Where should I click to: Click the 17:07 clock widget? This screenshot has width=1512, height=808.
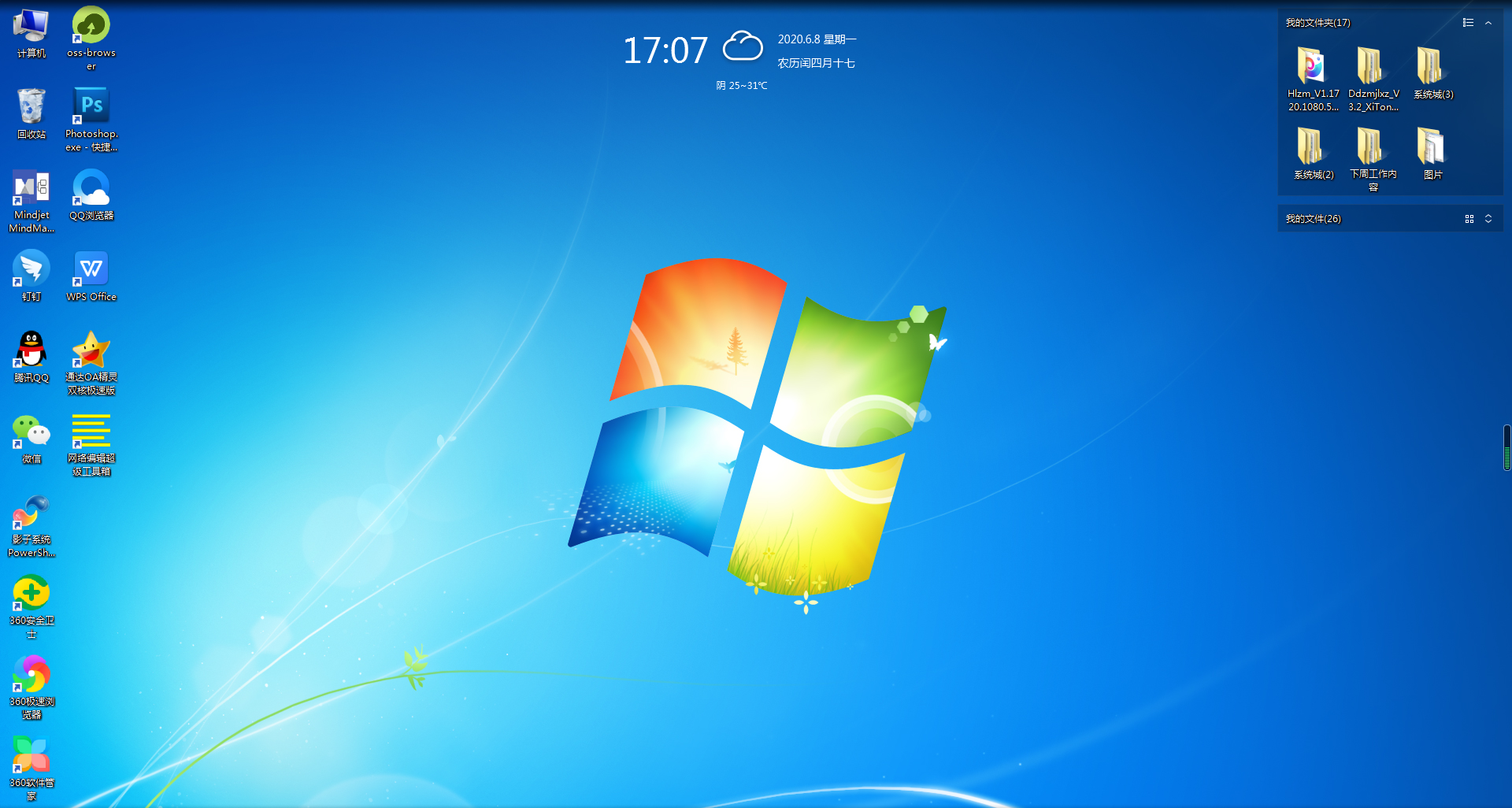coord(665,50)
